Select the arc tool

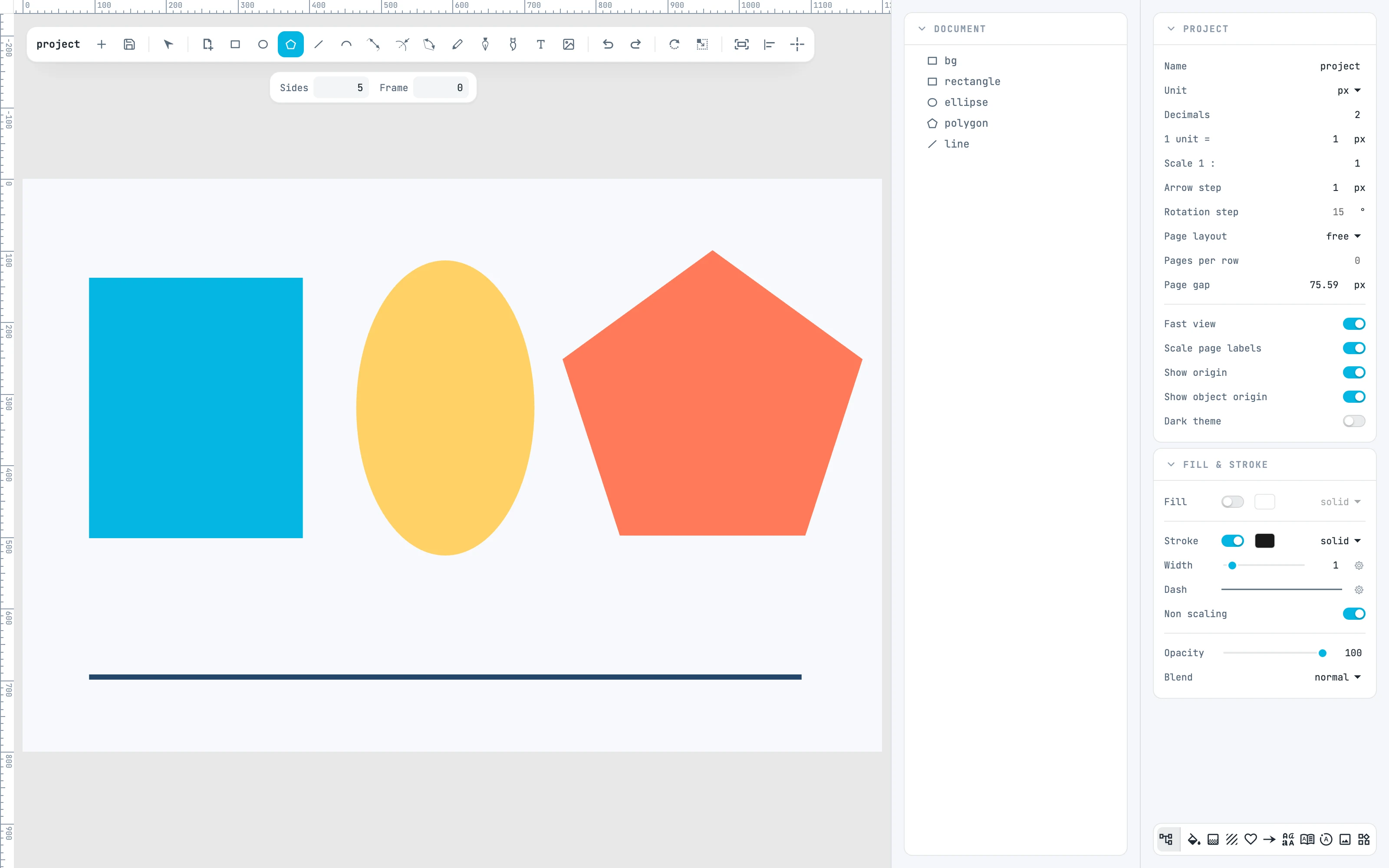click(x=346, y=44)
